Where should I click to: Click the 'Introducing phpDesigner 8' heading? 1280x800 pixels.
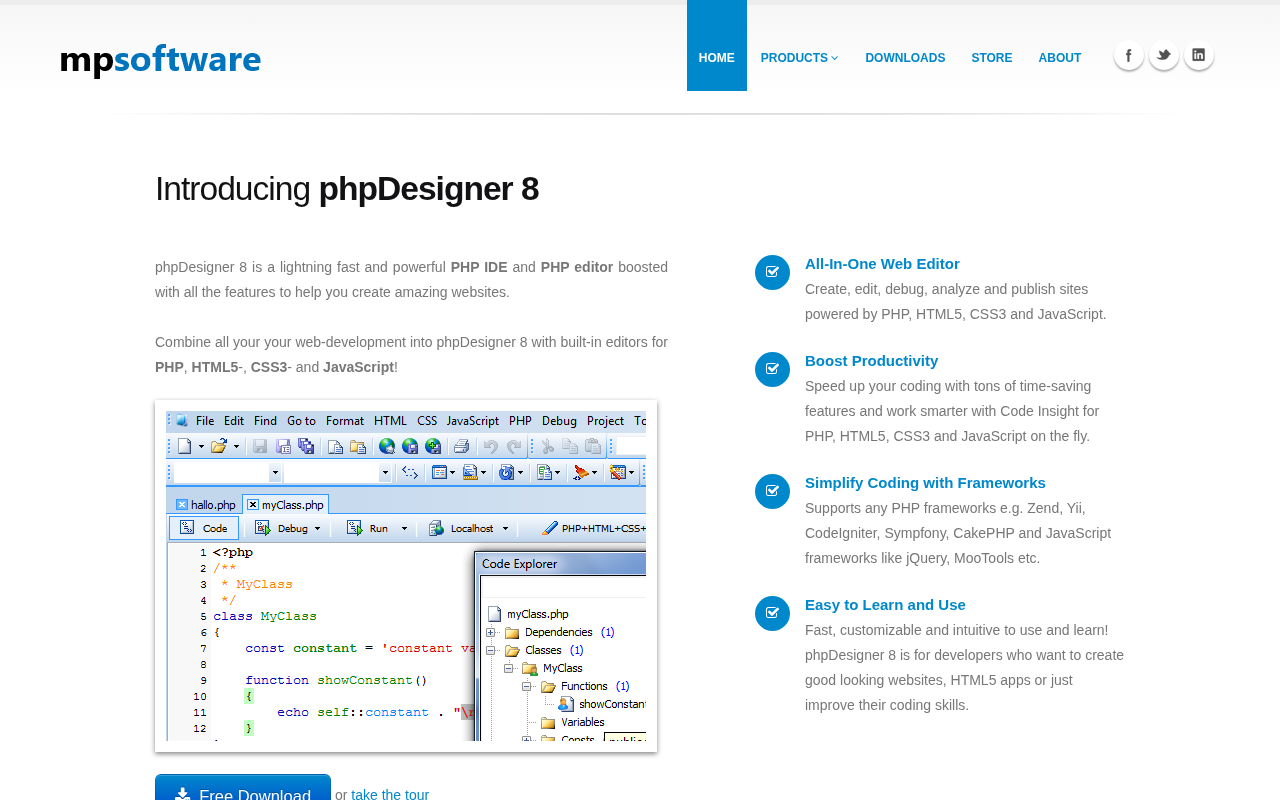[x=347, y=189]
